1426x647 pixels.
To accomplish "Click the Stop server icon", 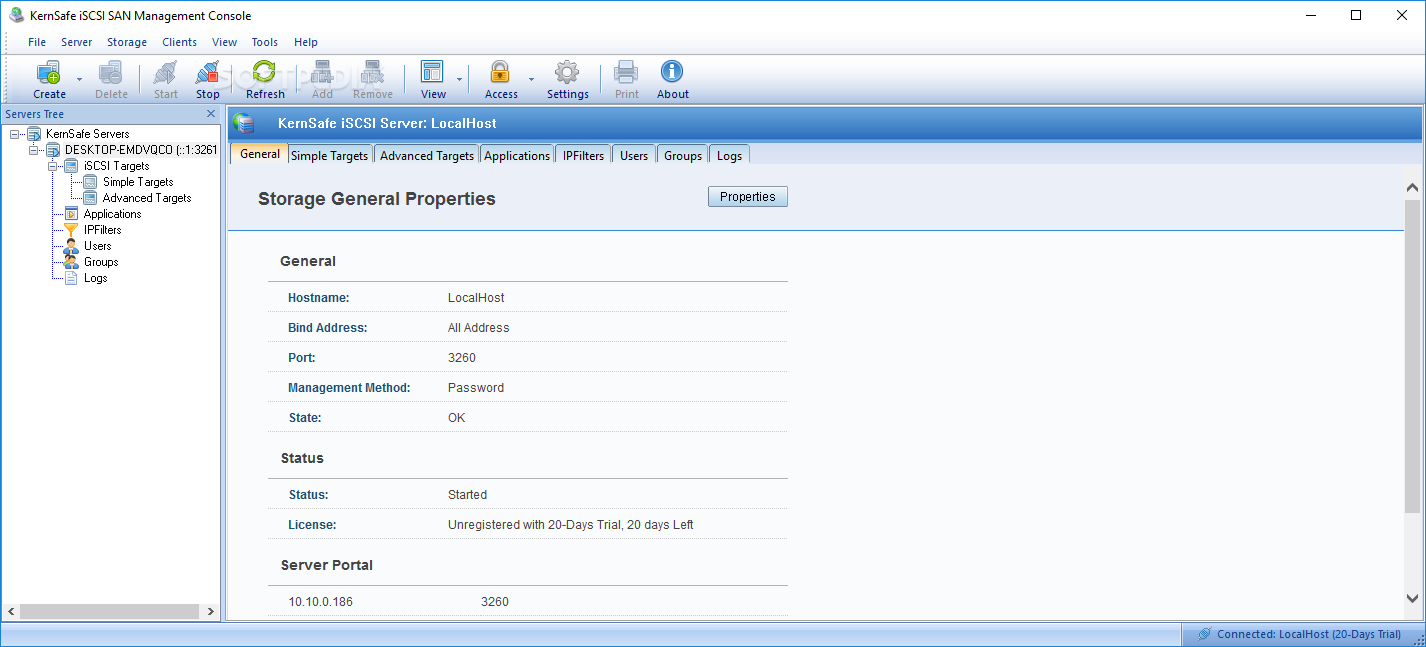I will [x=208, y=72].
